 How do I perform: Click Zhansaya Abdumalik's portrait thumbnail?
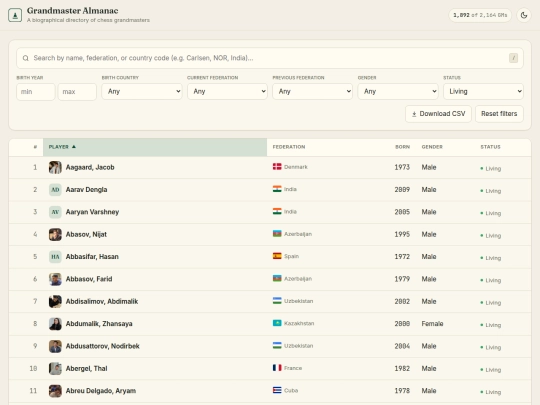pos(55,324)
